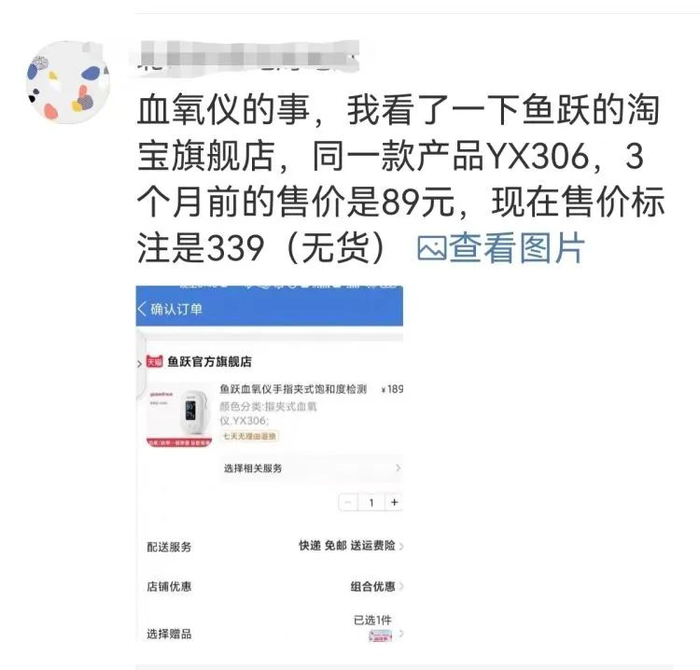700x670 pixels.
Task: Click the picture icon beside 查看图片
Action: [431, 248]
